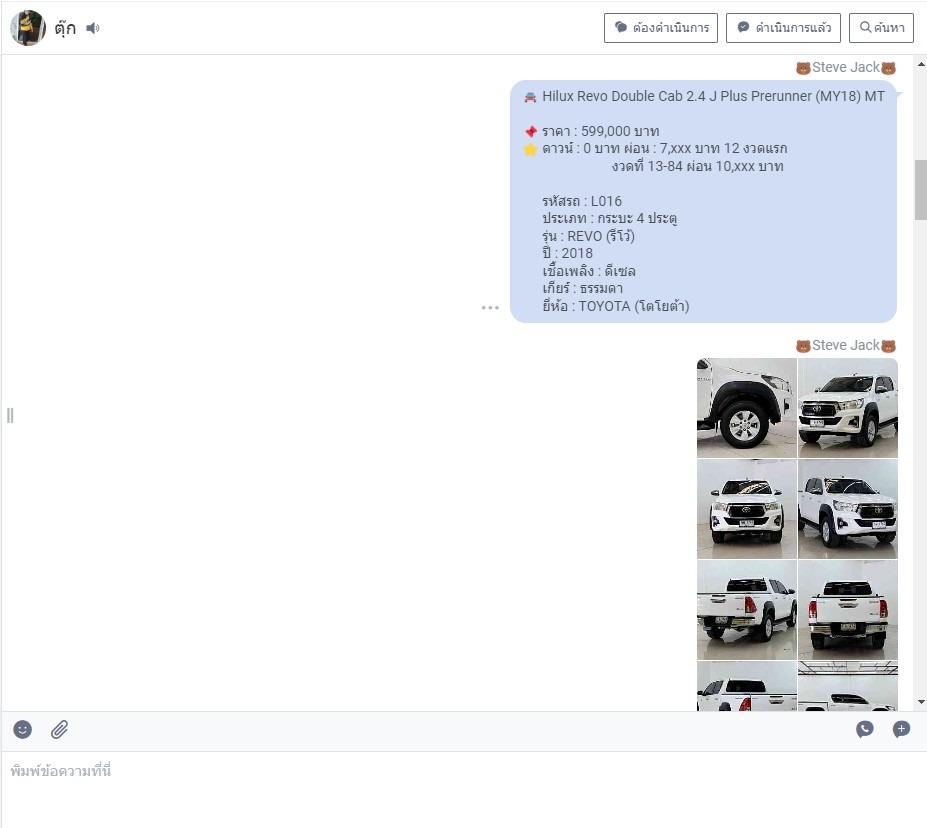Click the scrollbar up arrow
Viewport: 927px width, 828px height.
[x=921, y=64]
